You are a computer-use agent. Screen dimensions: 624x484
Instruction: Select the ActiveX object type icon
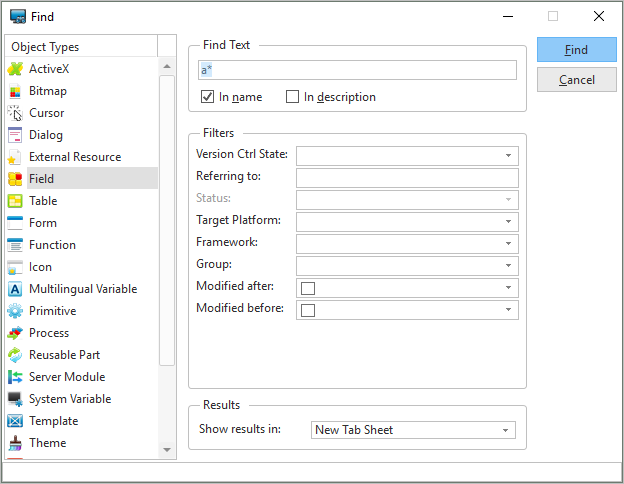click(15, 69)
